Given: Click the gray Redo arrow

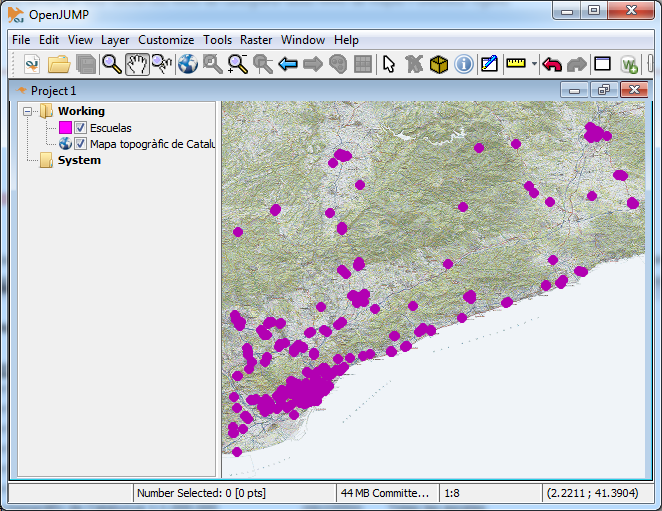Looking at the screenshot, I should (577, 64).
